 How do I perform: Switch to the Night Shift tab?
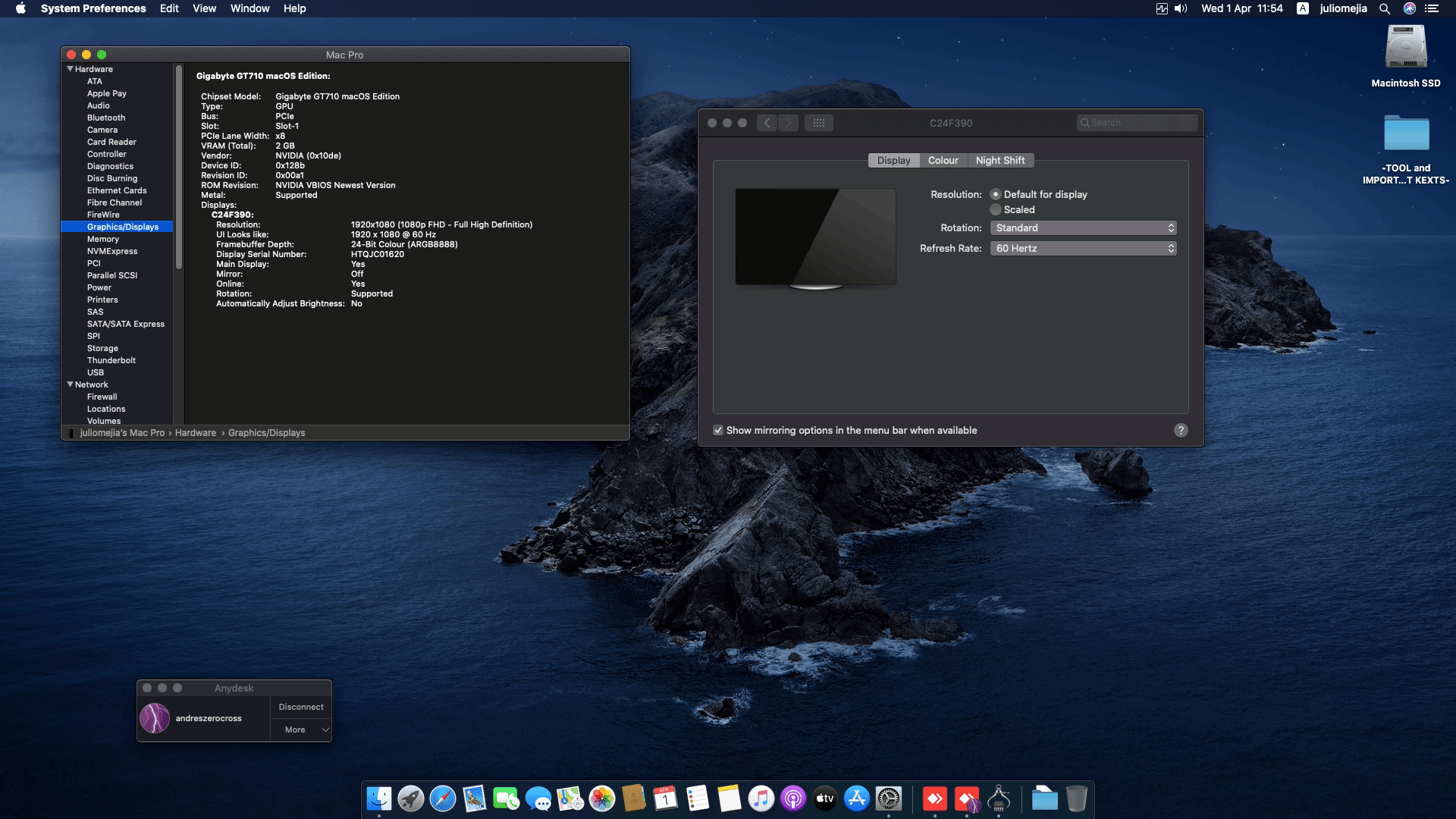click(x=1000, y=160)
